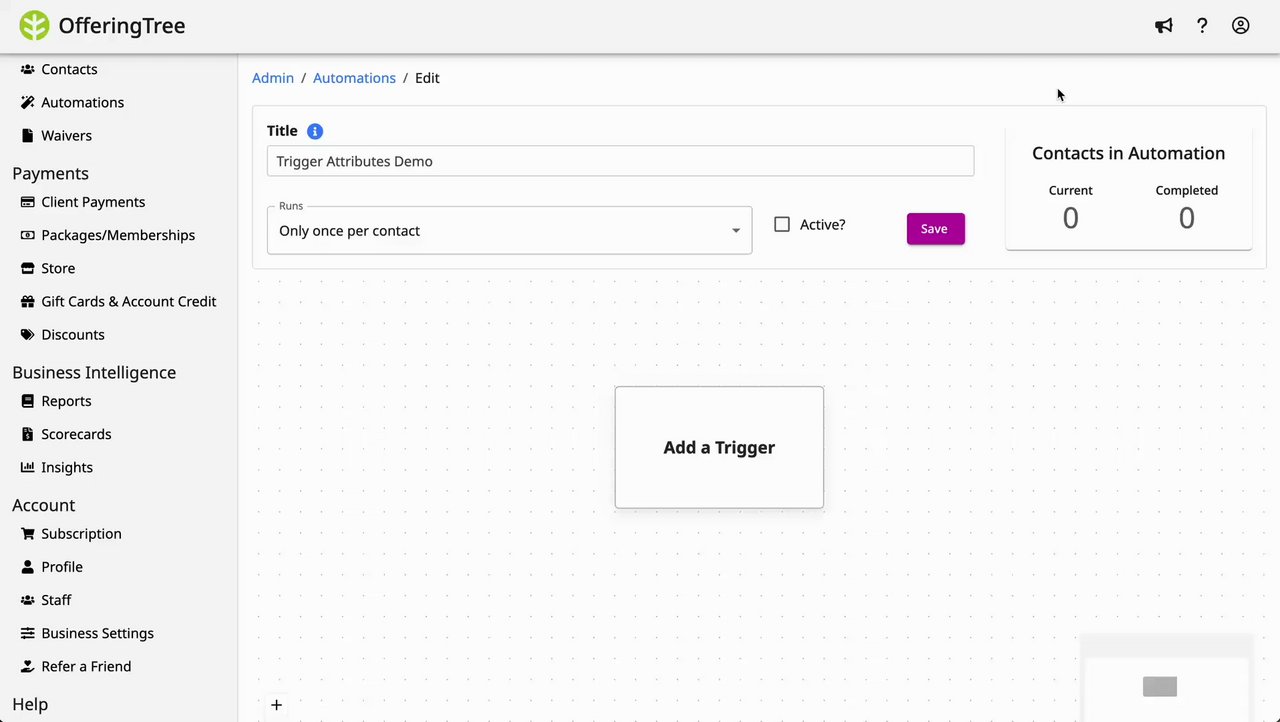This screenshot has height=722, width=1280.
Task: Click the Title info icon
Action: tap(315, 131)
